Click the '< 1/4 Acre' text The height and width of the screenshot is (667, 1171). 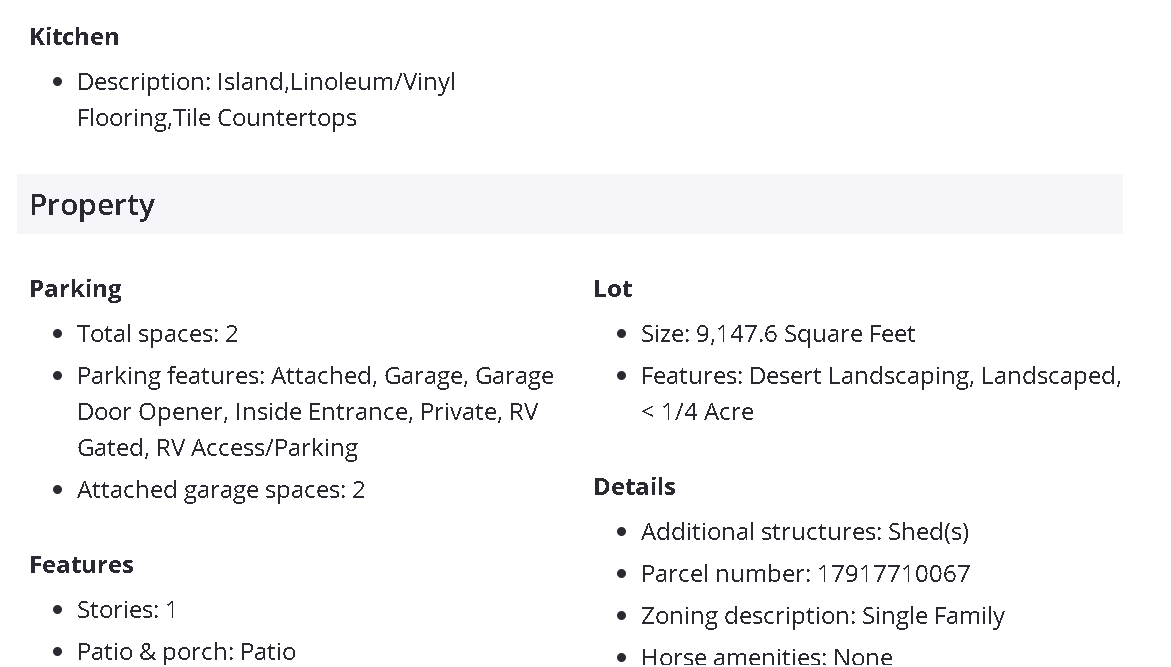coord(697,412)
